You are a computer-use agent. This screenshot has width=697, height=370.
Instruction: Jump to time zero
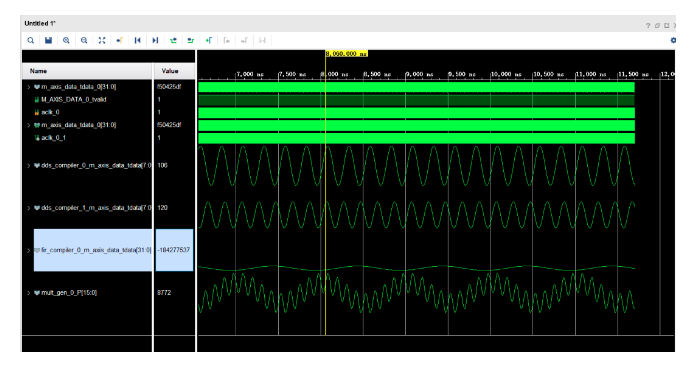137,40
